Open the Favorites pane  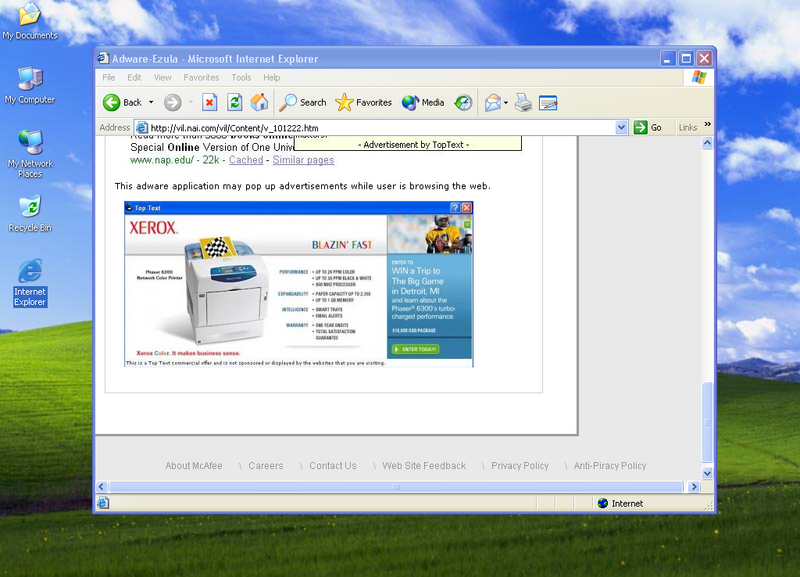click(x=364, y=103)
